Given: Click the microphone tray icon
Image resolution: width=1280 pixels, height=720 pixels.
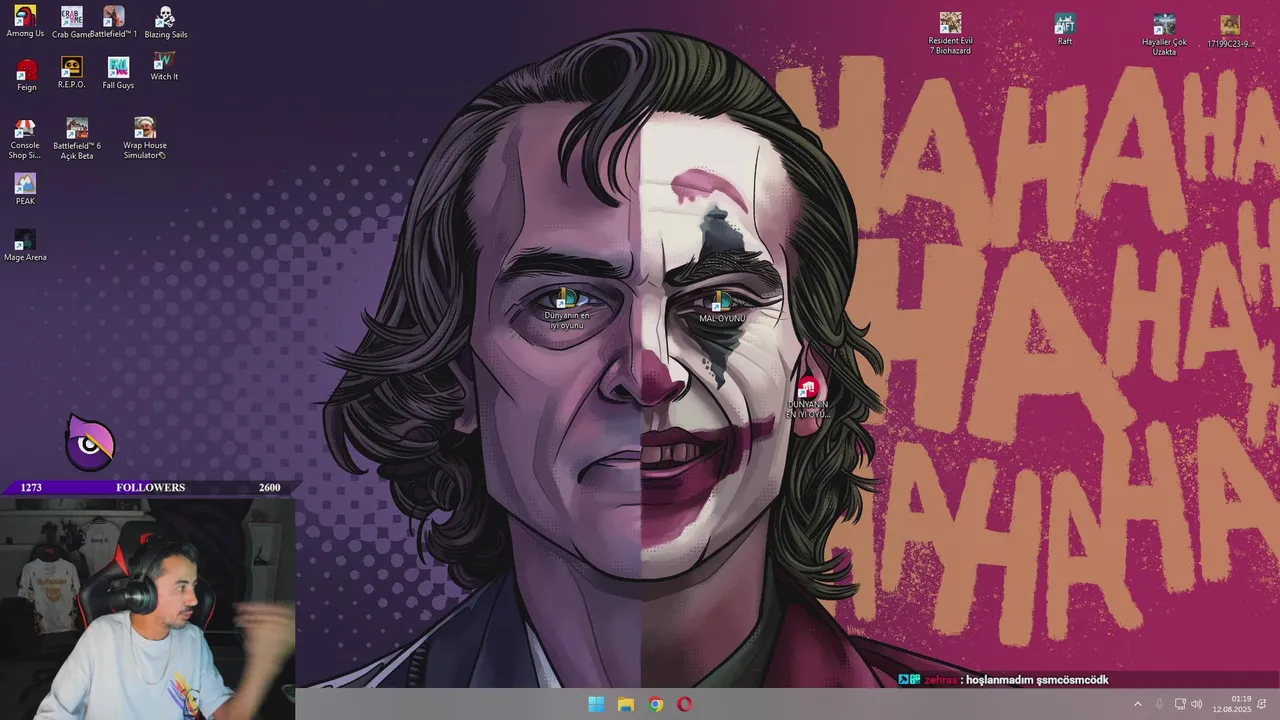Looking at the screenshot, I should coord(1159,704).
